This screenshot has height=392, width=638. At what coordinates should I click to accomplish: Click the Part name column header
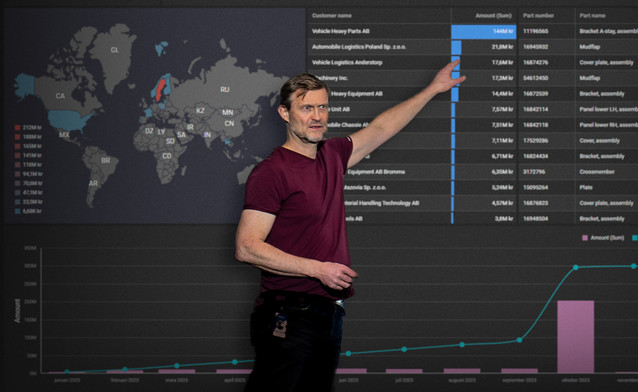tap(592, 15)
